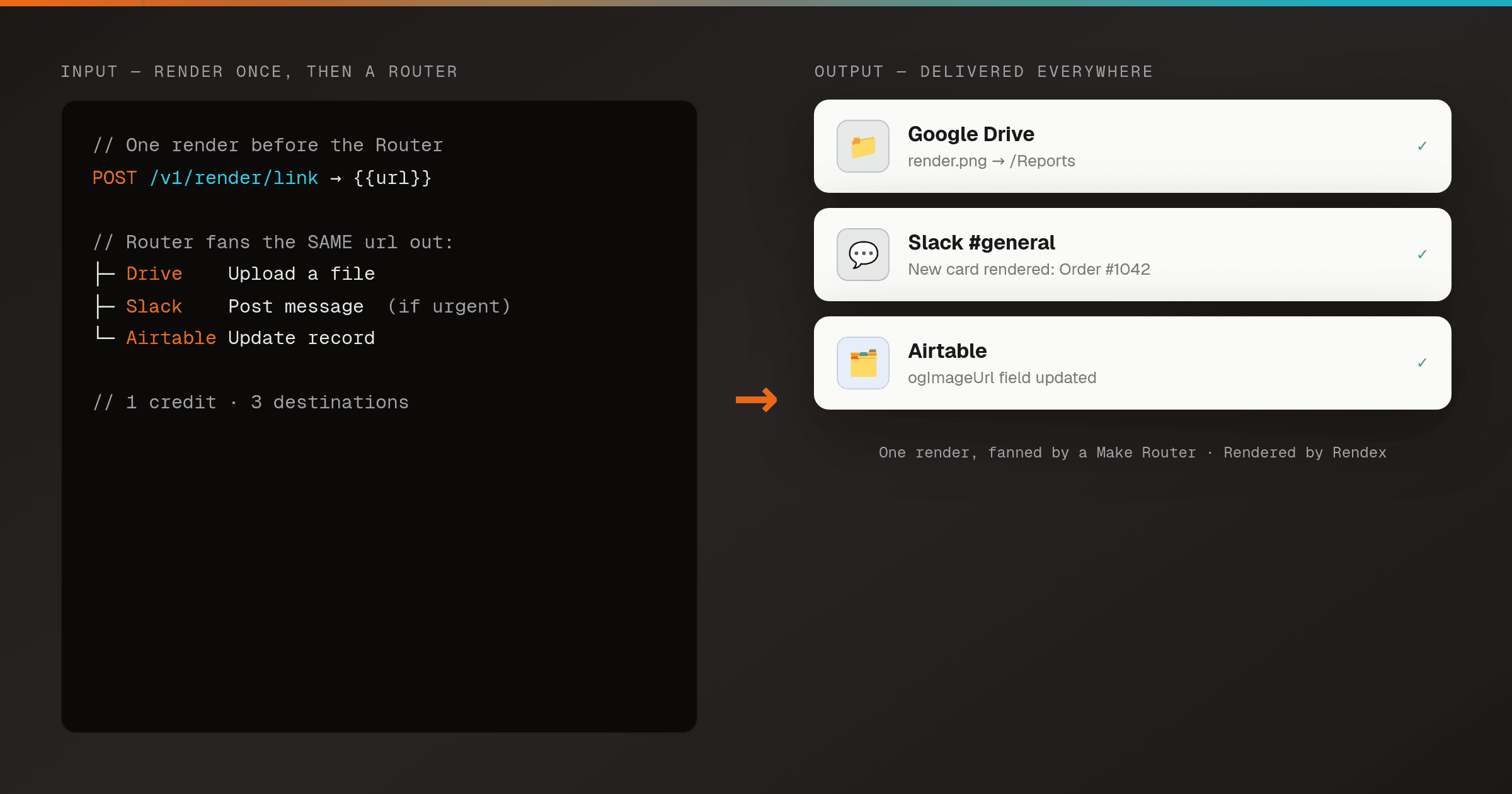Click the checkmark on Slack #general card
This screenshot has height=794, width=1512.
[x=1422, y=255]
